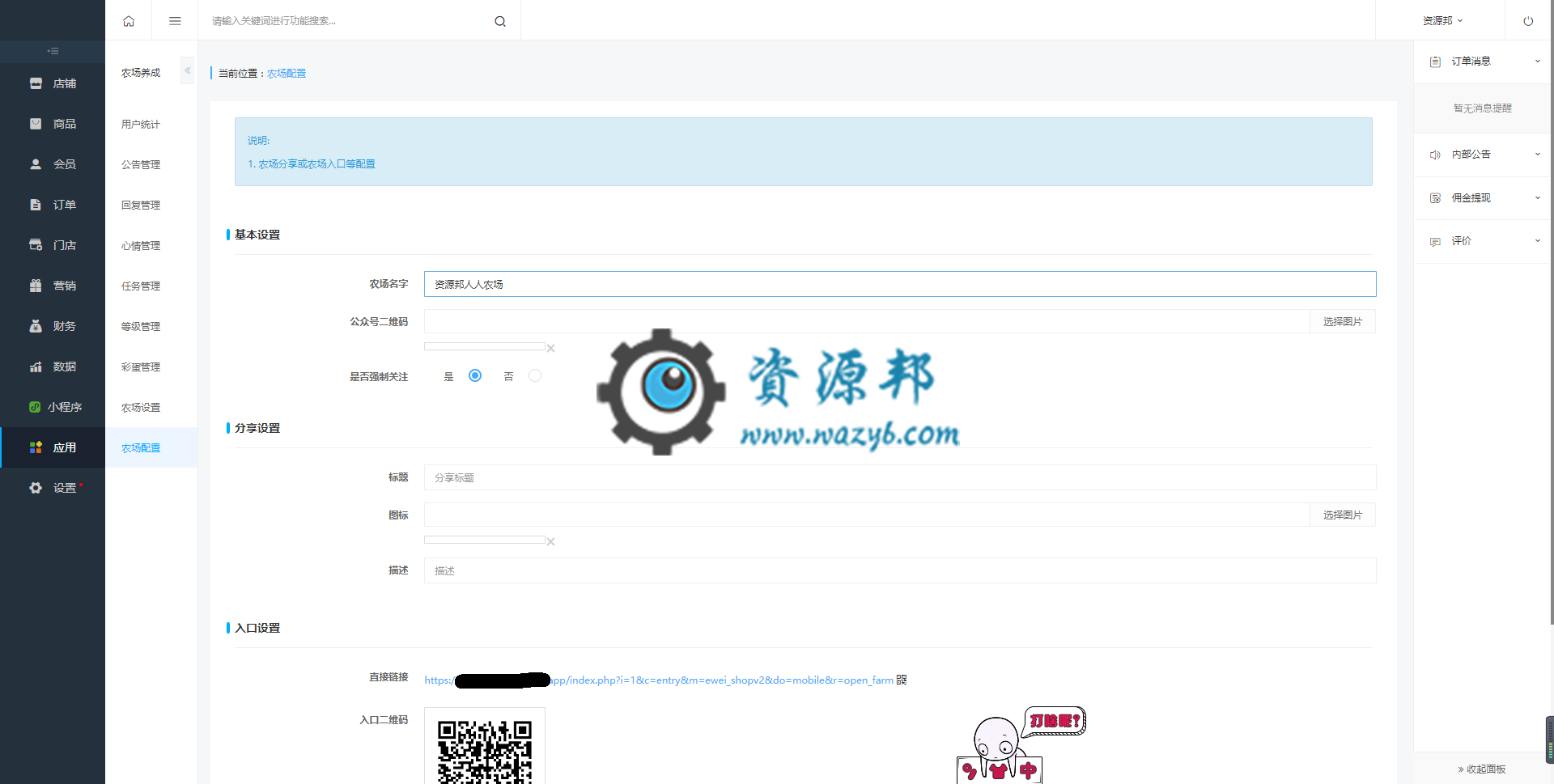Open 农场设置 in the farm submenu
Image resolution: width=1554 pixels, height=784 pixels.
point(141,408)
